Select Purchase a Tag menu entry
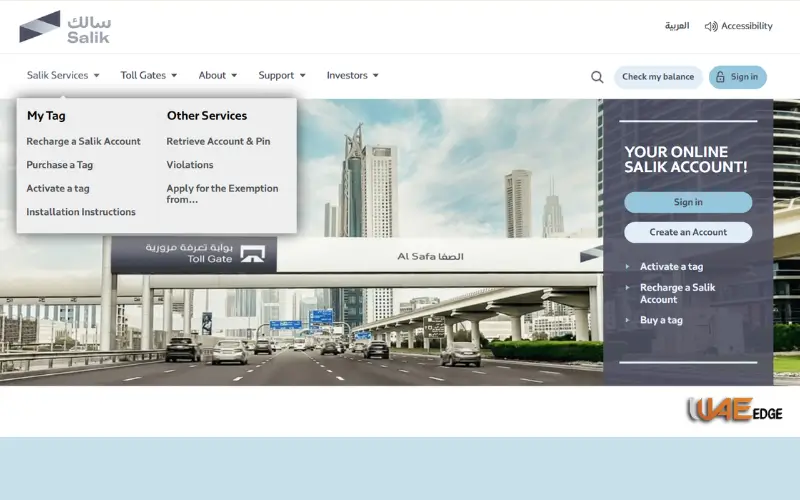The width and height of the screenshot is (800, 500). 60,165
